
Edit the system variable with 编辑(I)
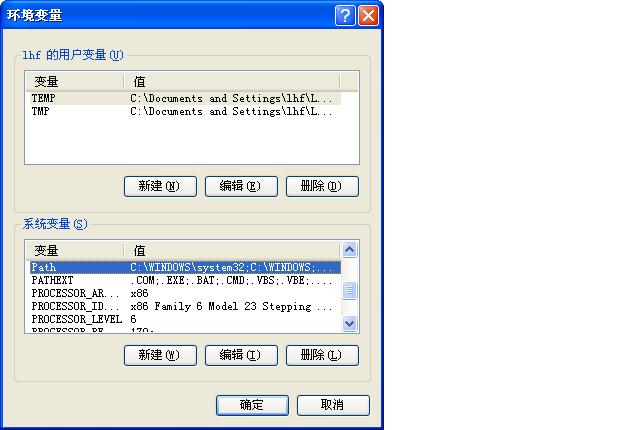click(241, 355)
